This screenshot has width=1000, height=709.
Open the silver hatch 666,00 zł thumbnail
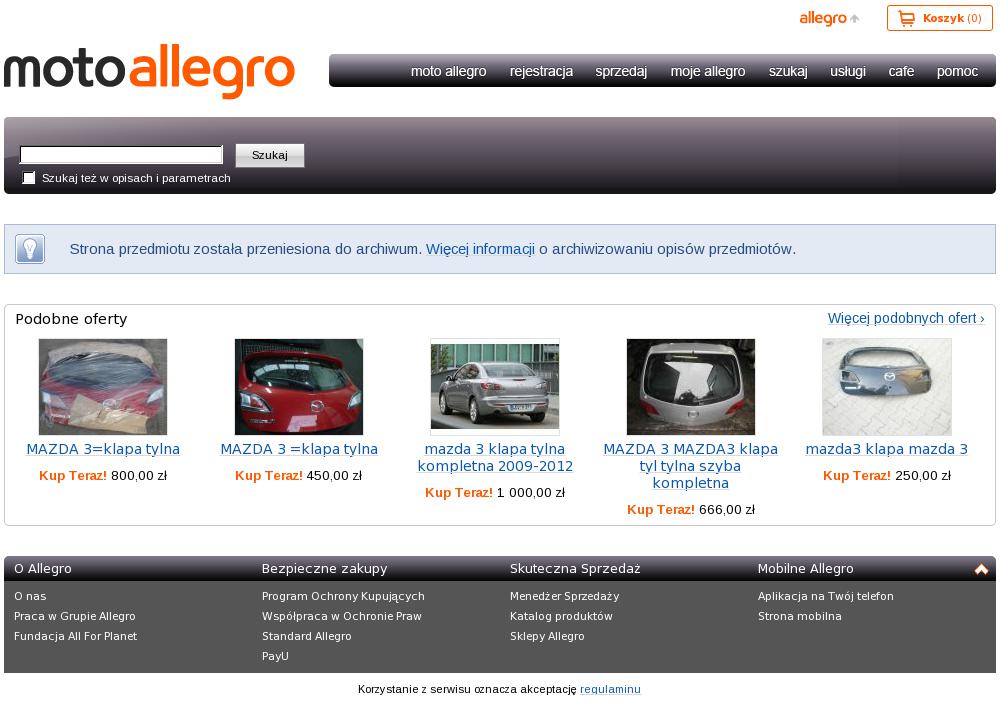point(691,387)
